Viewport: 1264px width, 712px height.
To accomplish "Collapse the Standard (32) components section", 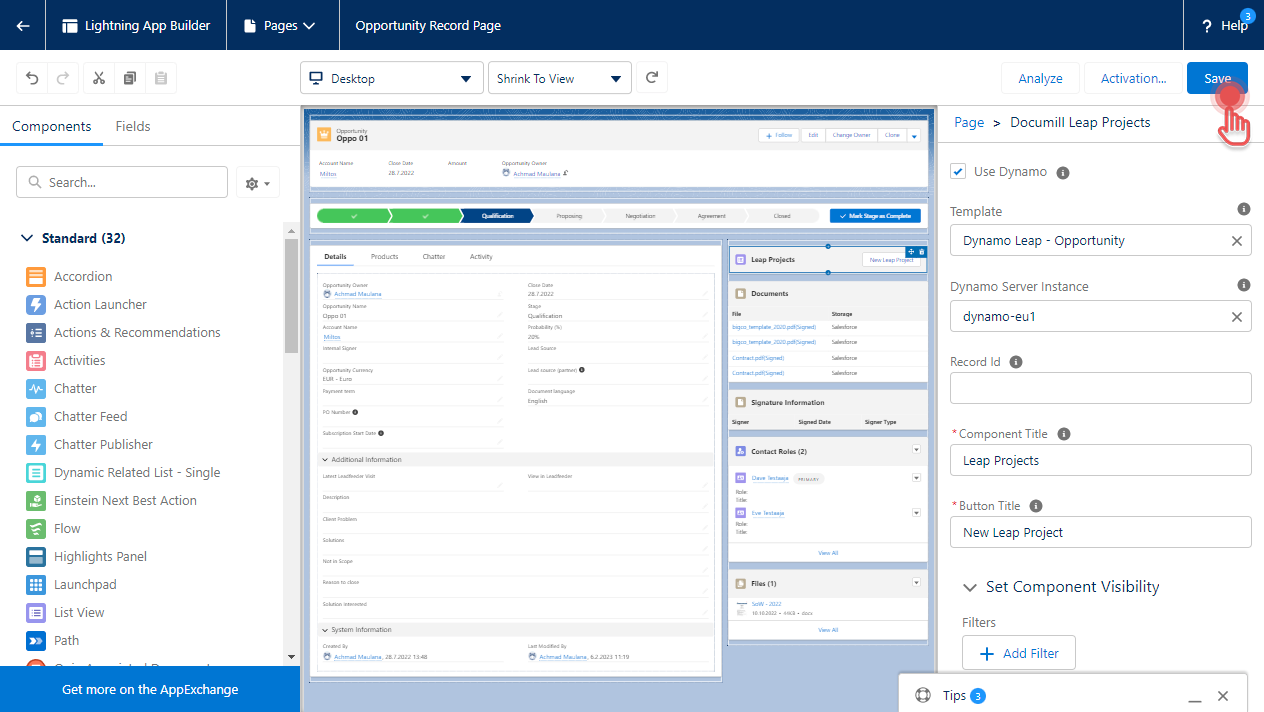I will click(26, 238).
